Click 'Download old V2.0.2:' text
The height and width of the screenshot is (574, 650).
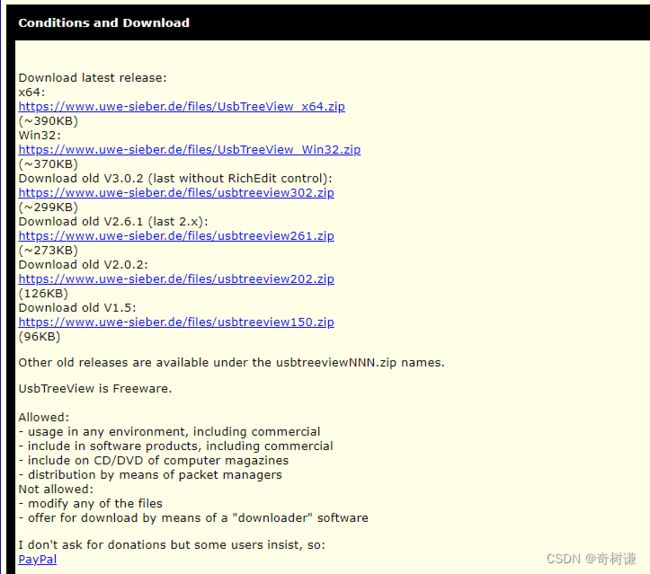tap(83, 264)
